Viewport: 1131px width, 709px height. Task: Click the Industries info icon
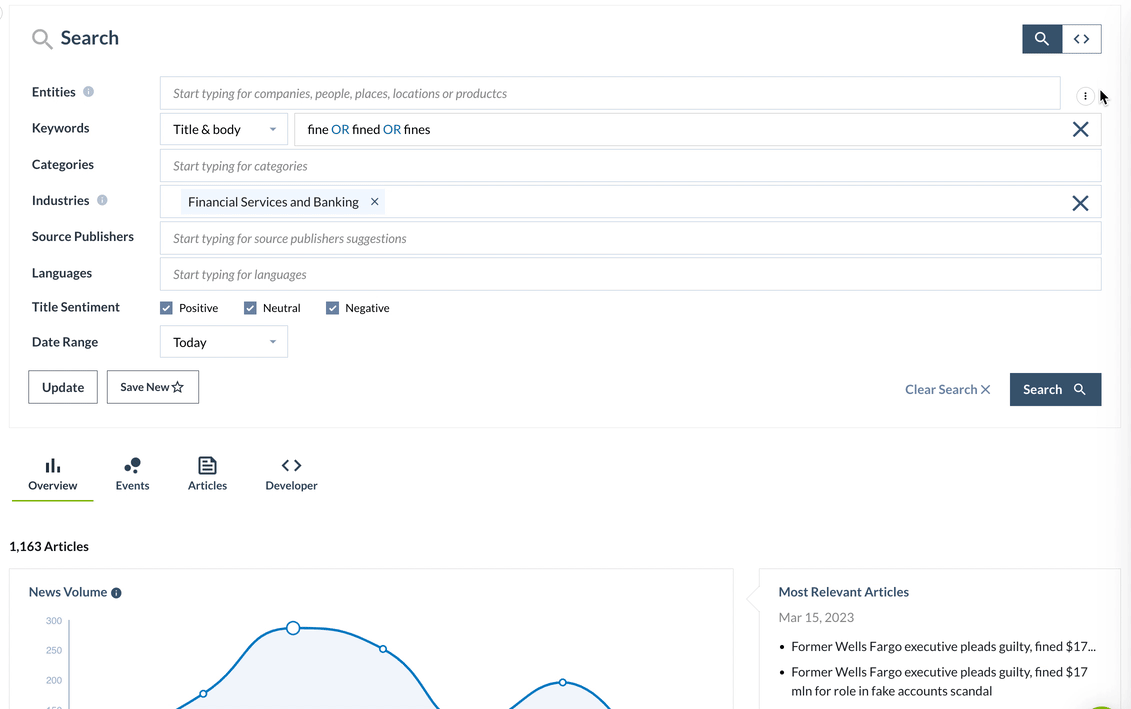pyautogui.click(x=102, y=201)
